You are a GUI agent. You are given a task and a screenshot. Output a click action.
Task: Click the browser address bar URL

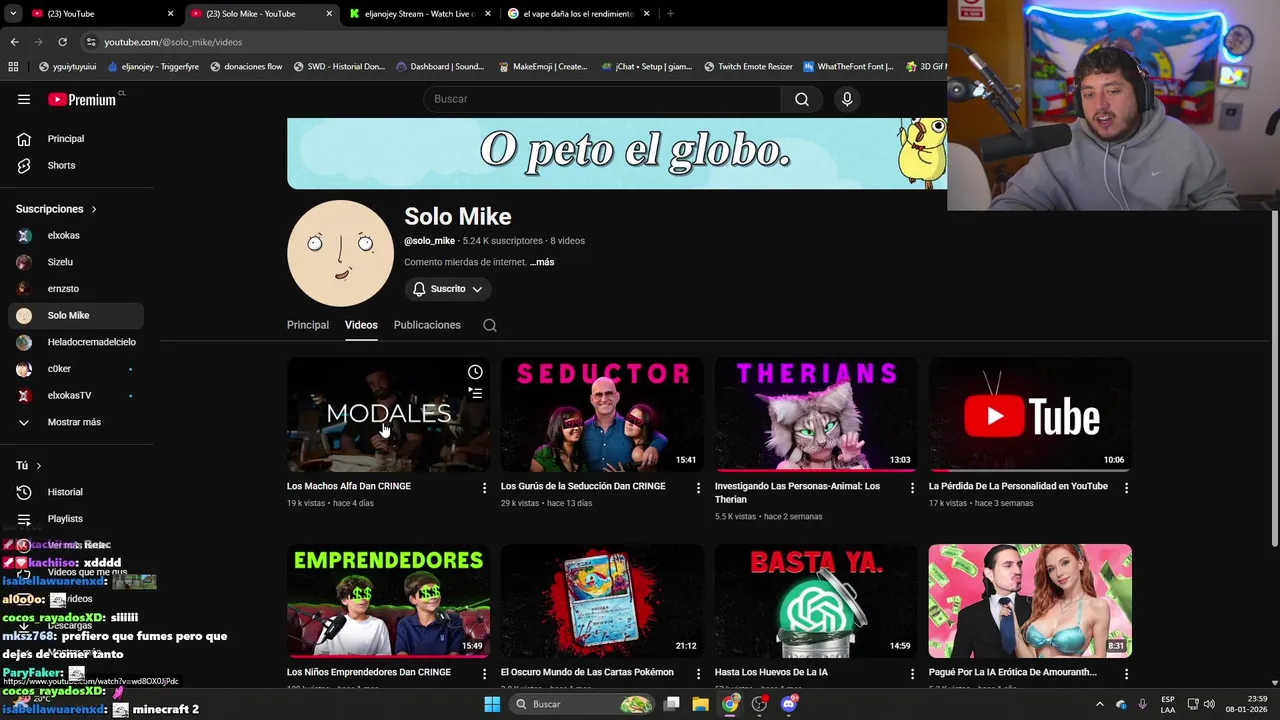[173, 42]
